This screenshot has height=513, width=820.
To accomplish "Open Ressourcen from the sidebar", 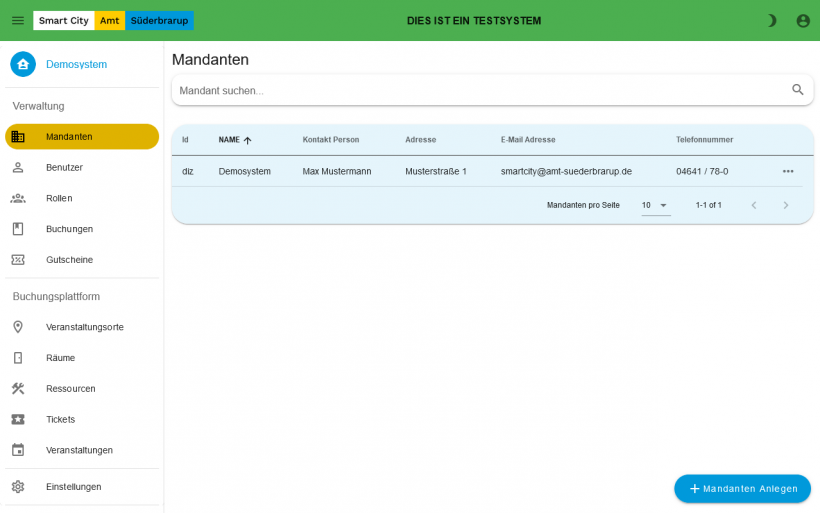I will [x=70, y=389].
